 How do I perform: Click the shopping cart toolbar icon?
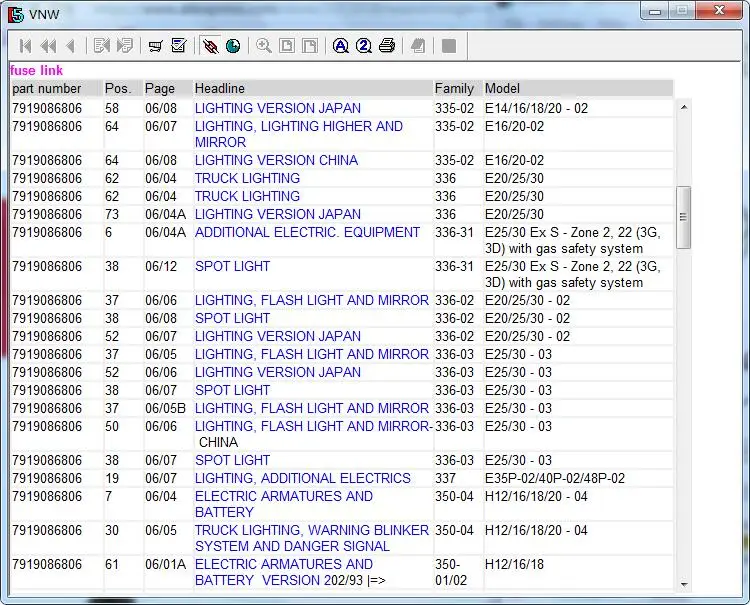156,46
